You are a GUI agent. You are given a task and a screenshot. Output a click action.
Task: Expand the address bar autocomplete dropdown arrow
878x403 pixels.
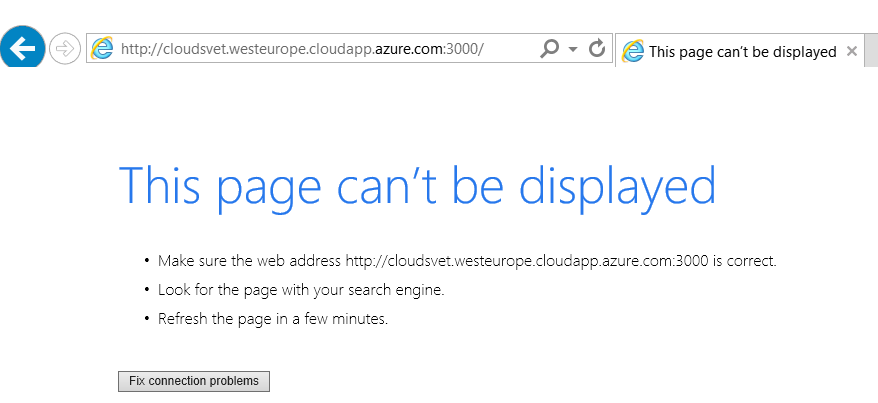coord(572,49)
